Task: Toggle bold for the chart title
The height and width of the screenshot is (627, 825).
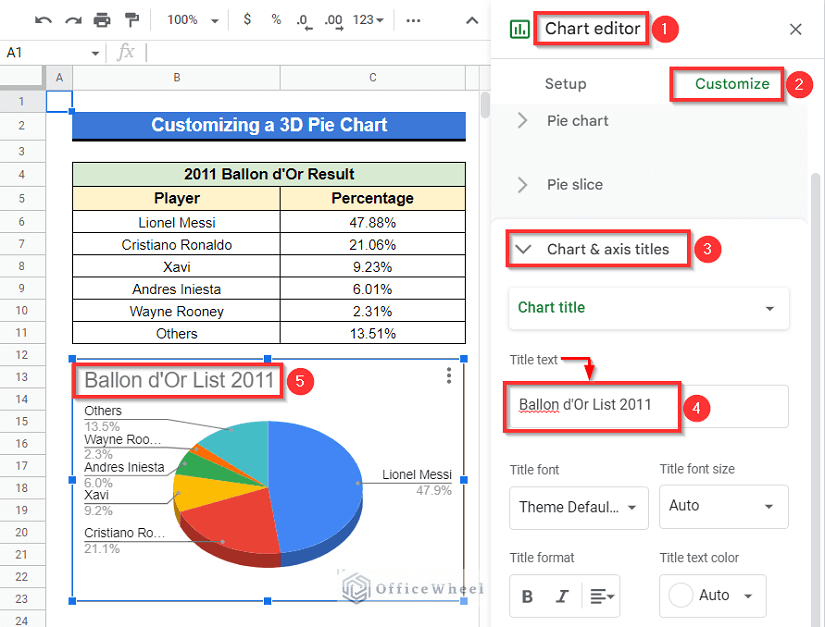Action: point(527,596)
